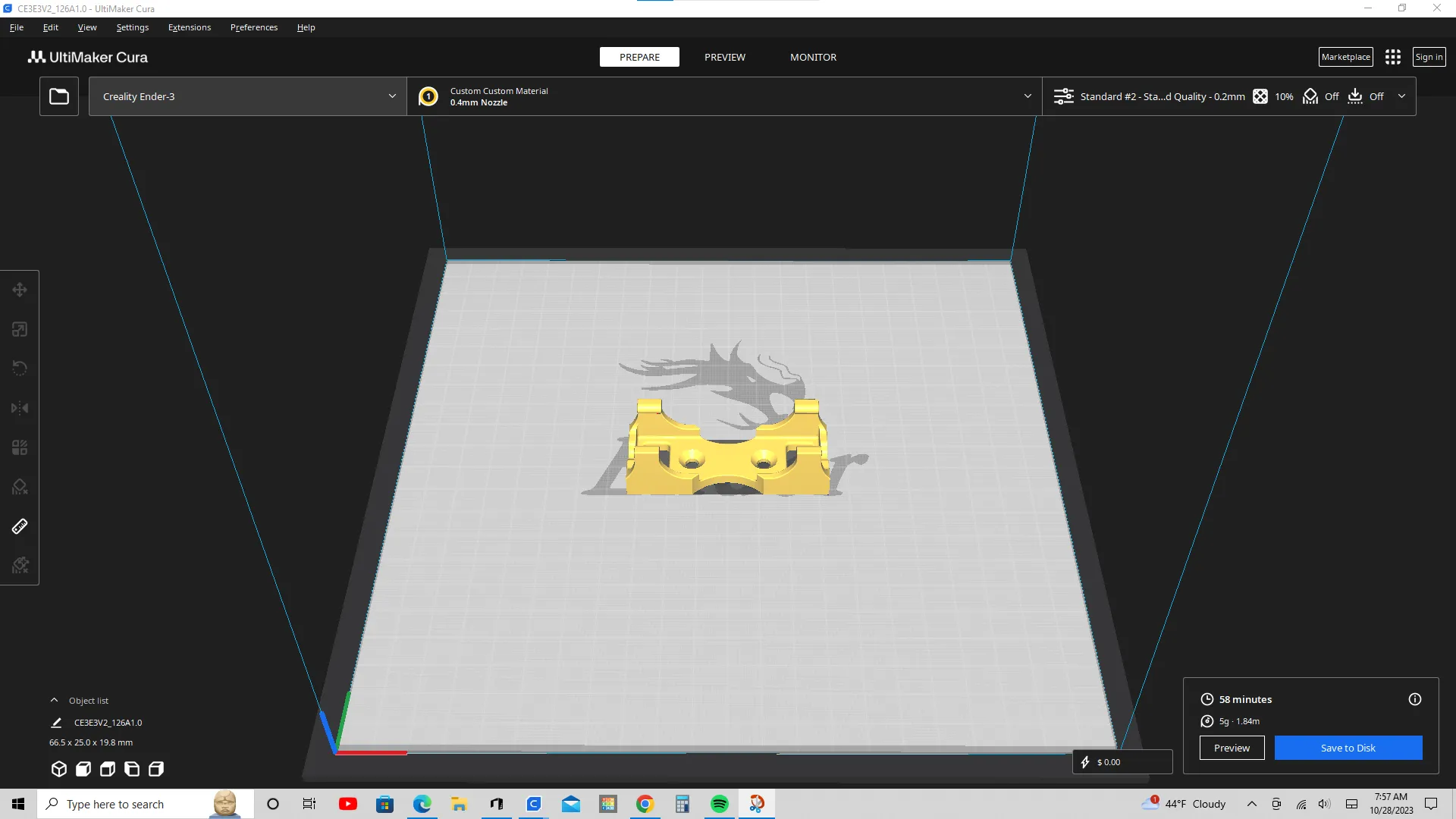Switch to the front view icon
Viewport: 1456px width, 819px height.
(x=83, y=769)
